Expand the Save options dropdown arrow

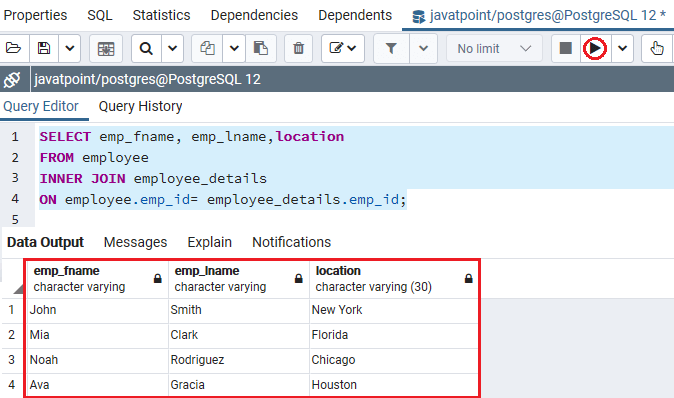click(x=70, y=48)
